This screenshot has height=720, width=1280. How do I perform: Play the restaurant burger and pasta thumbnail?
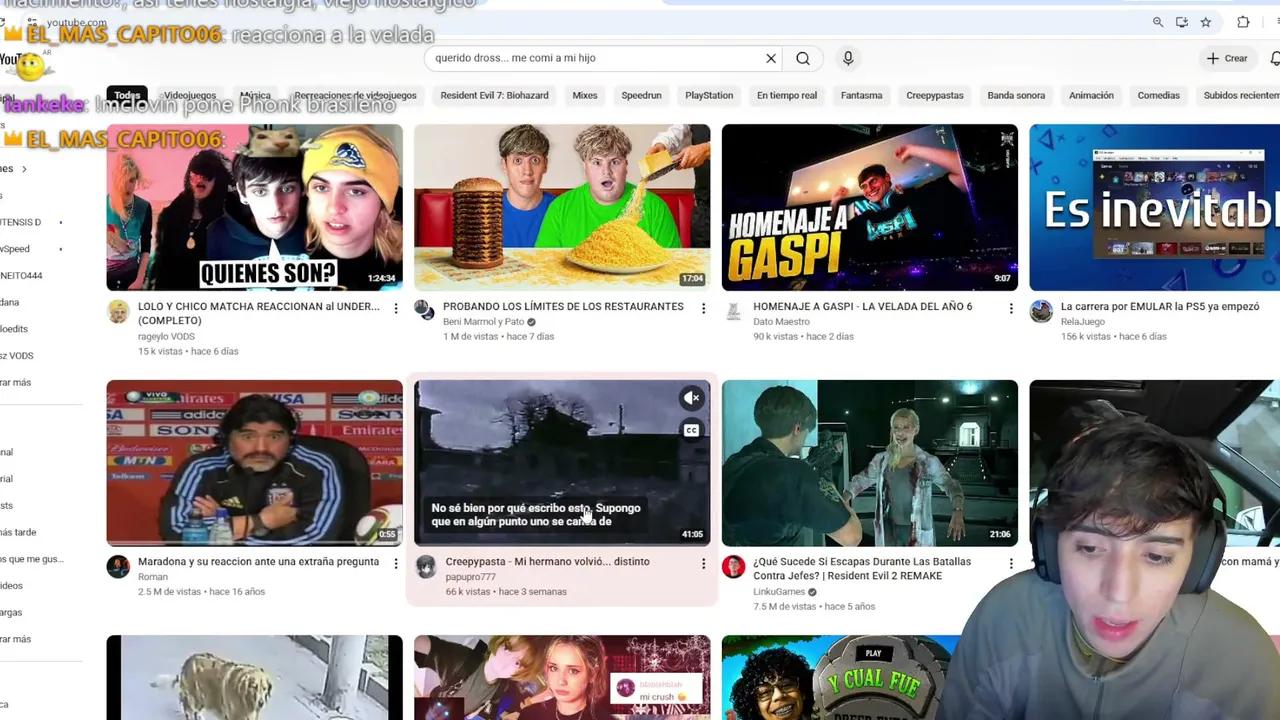point(562,207)
